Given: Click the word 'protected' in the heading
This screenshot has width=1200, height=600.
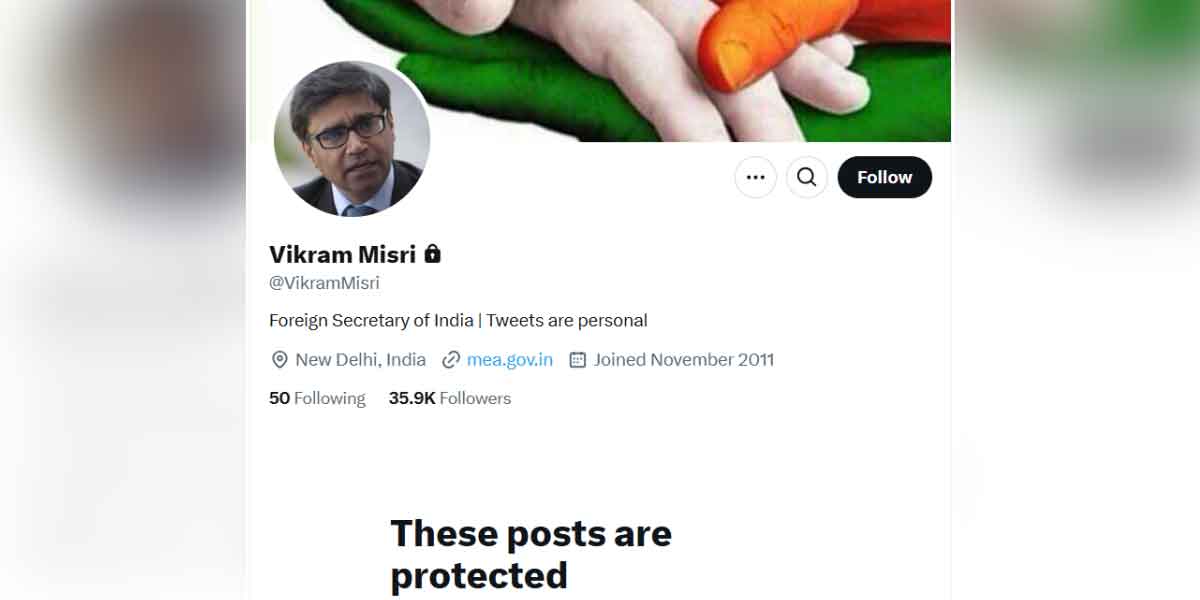Looking at the screenshot, I should [478, 576].
